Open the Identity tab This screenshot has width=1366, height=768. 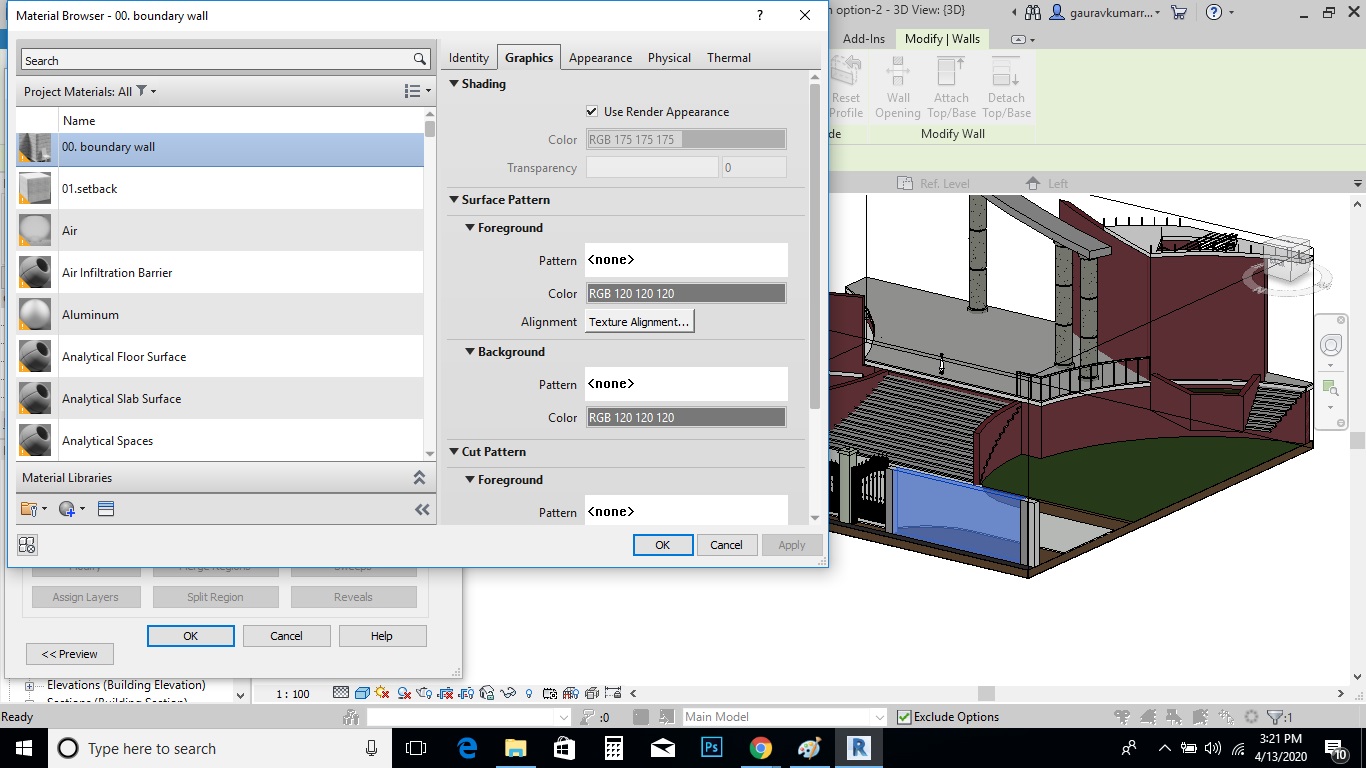point(469,58)
